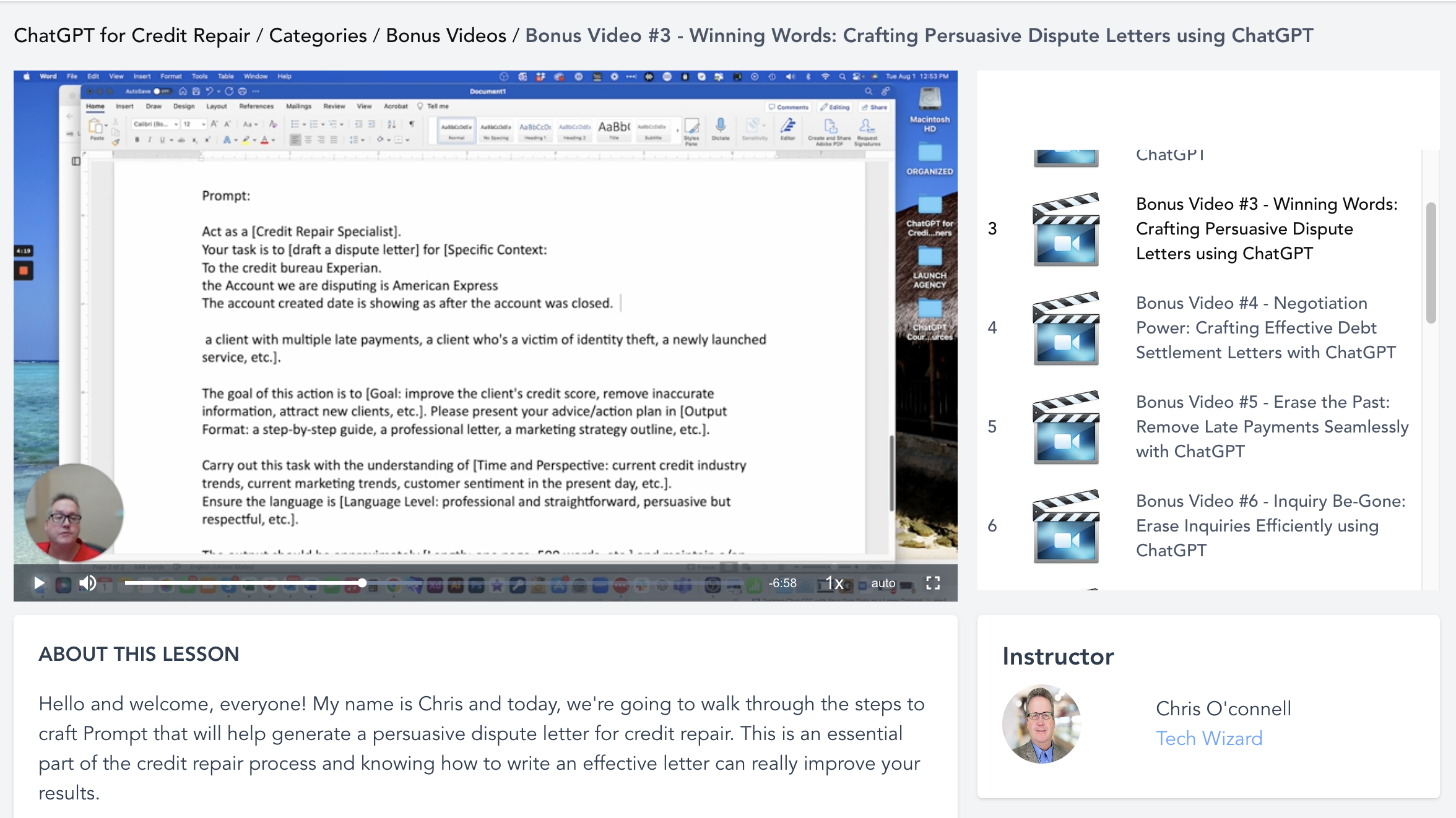Click the Undo icon in Word title bar
Image resolution: width=1456 pixels, height=818 pixels.
209,91
